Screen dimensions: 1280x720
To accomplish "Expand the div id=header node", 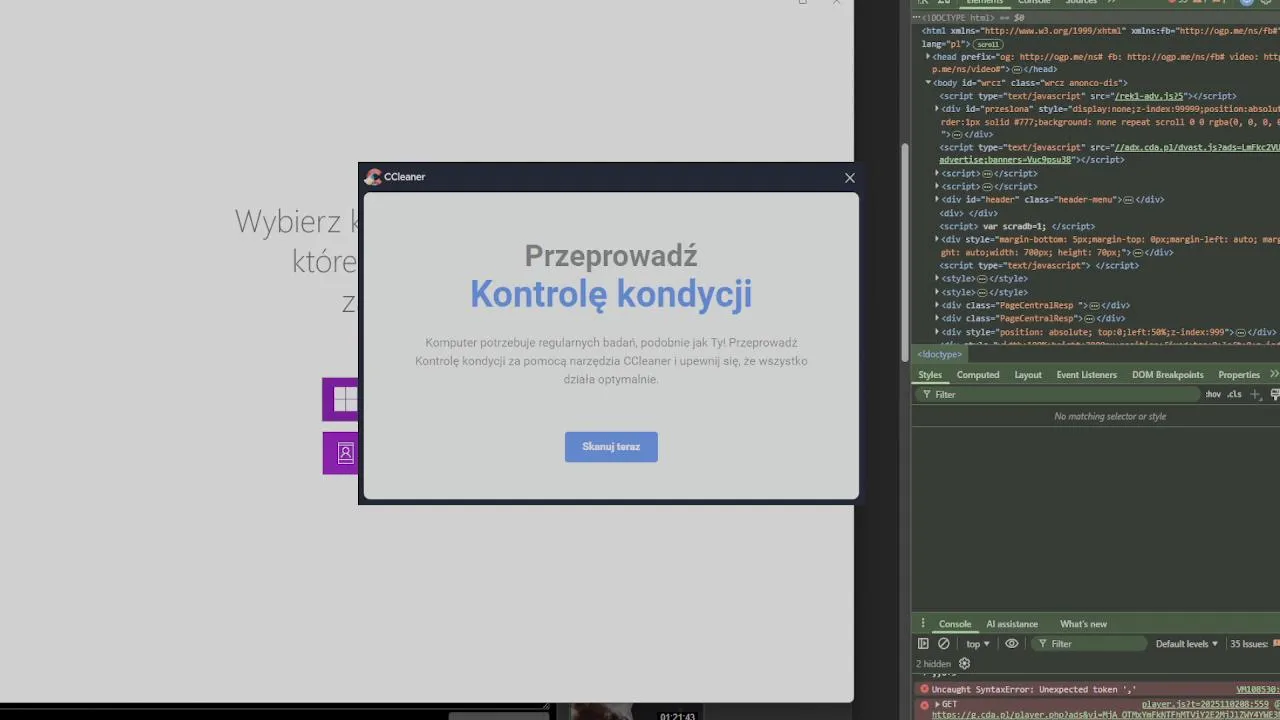I will (x=937, y=200).
